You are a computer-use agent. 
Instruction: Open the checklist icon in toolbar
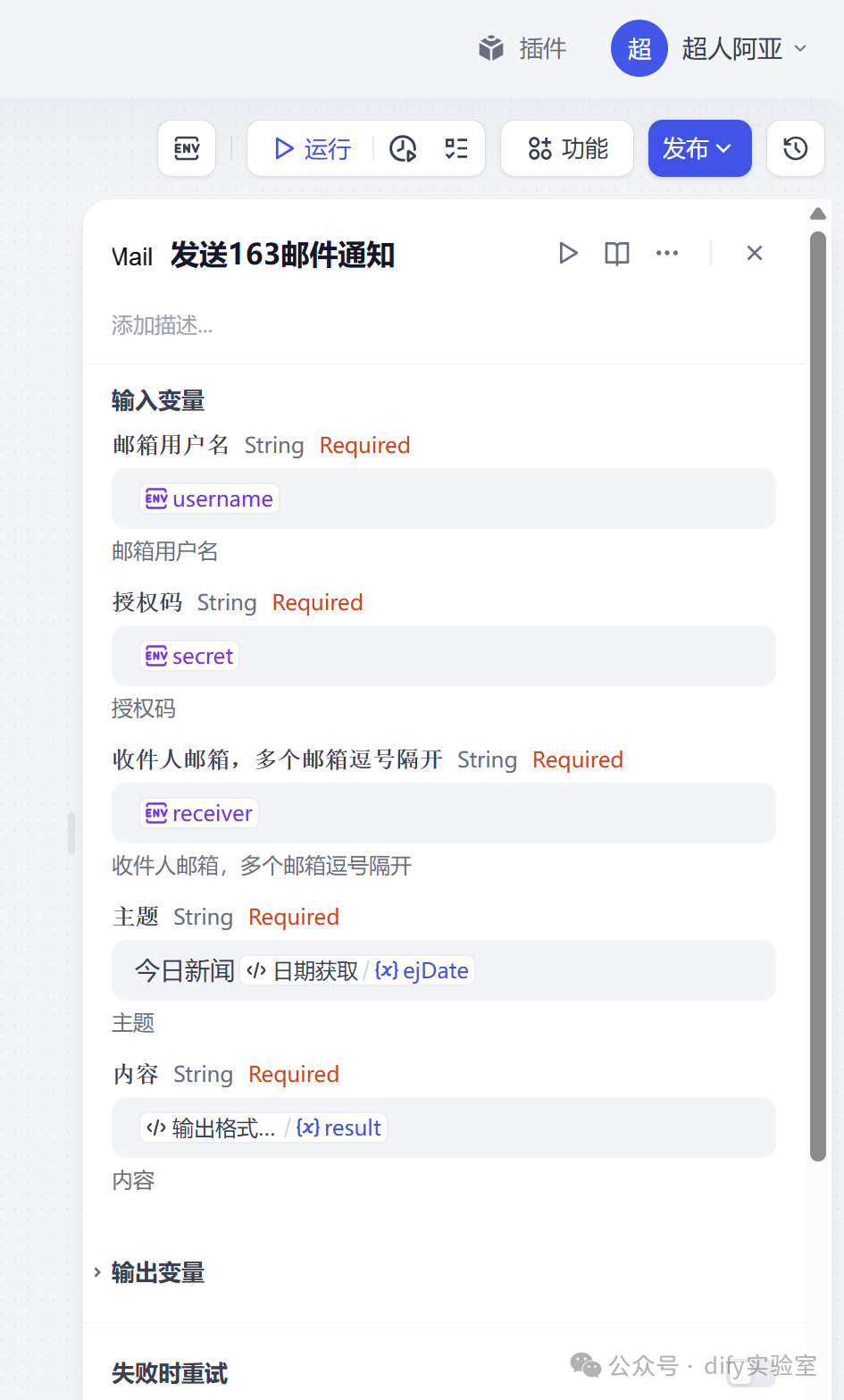(x=456, y=148)
